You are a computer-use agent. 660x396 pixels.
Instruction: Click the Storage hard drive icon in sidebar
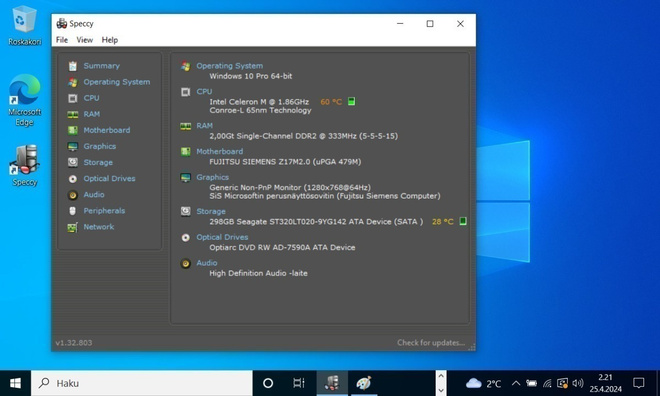coord(73,162)
